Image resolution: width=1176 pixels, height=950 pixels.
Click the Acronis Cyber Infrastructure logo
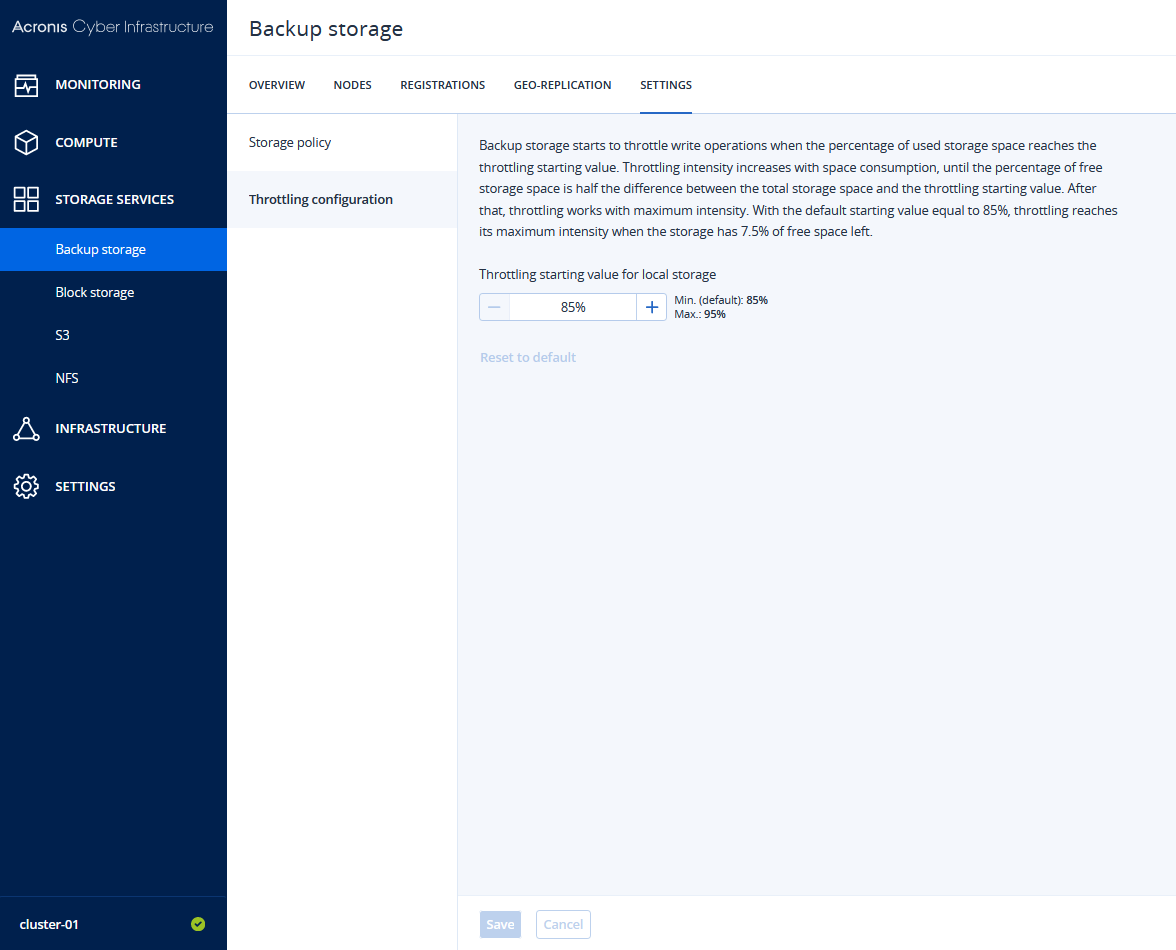coord(113,27)
